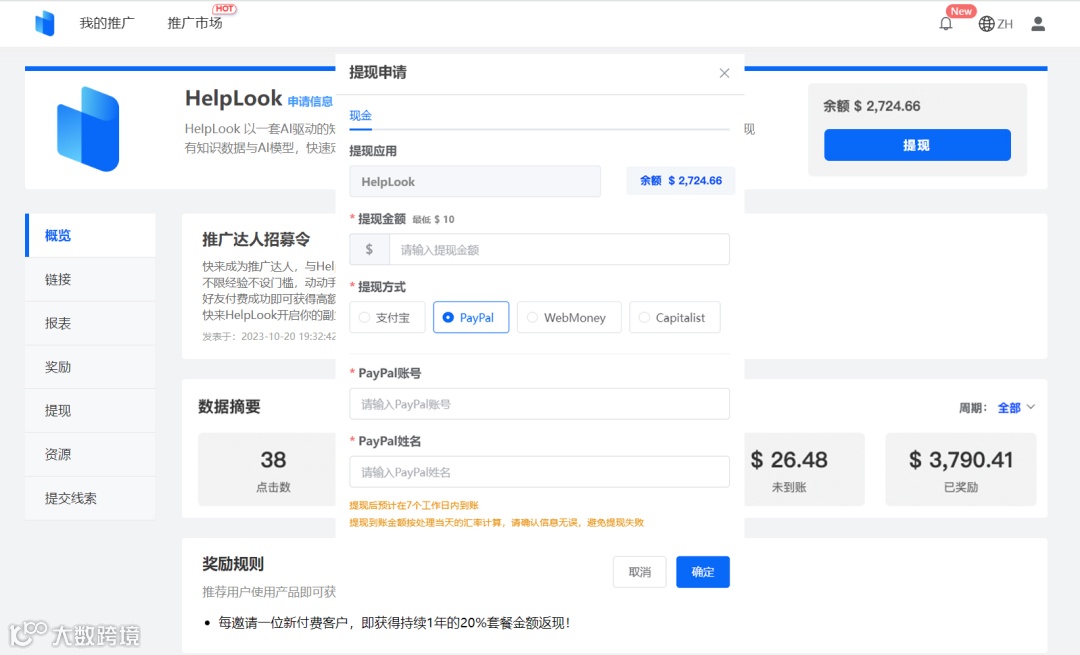Open the 提现应用 HelpLook selector

[475, 181]
